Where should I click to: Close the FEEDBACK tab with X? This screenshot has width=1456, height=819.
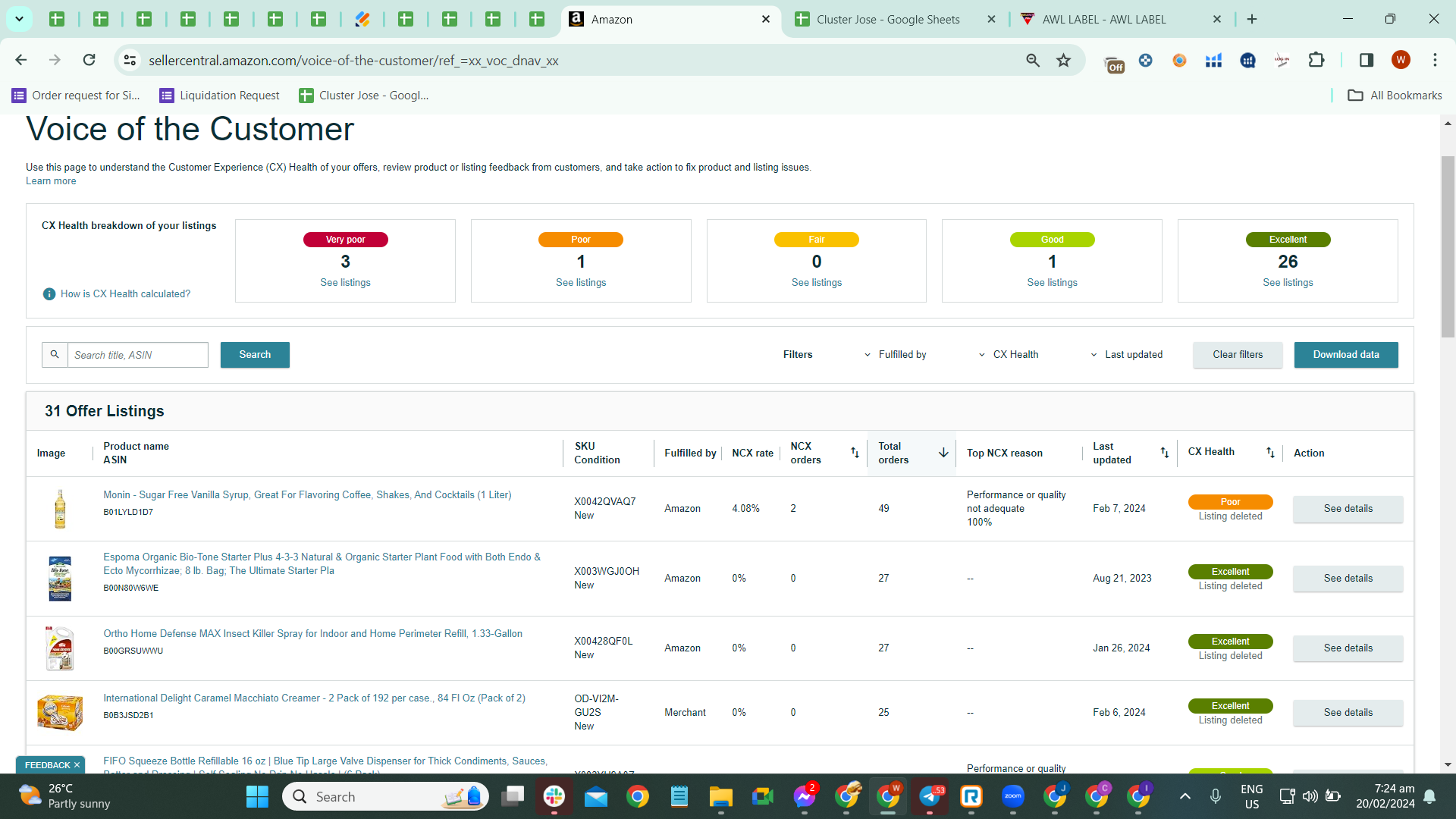[77, 765]
